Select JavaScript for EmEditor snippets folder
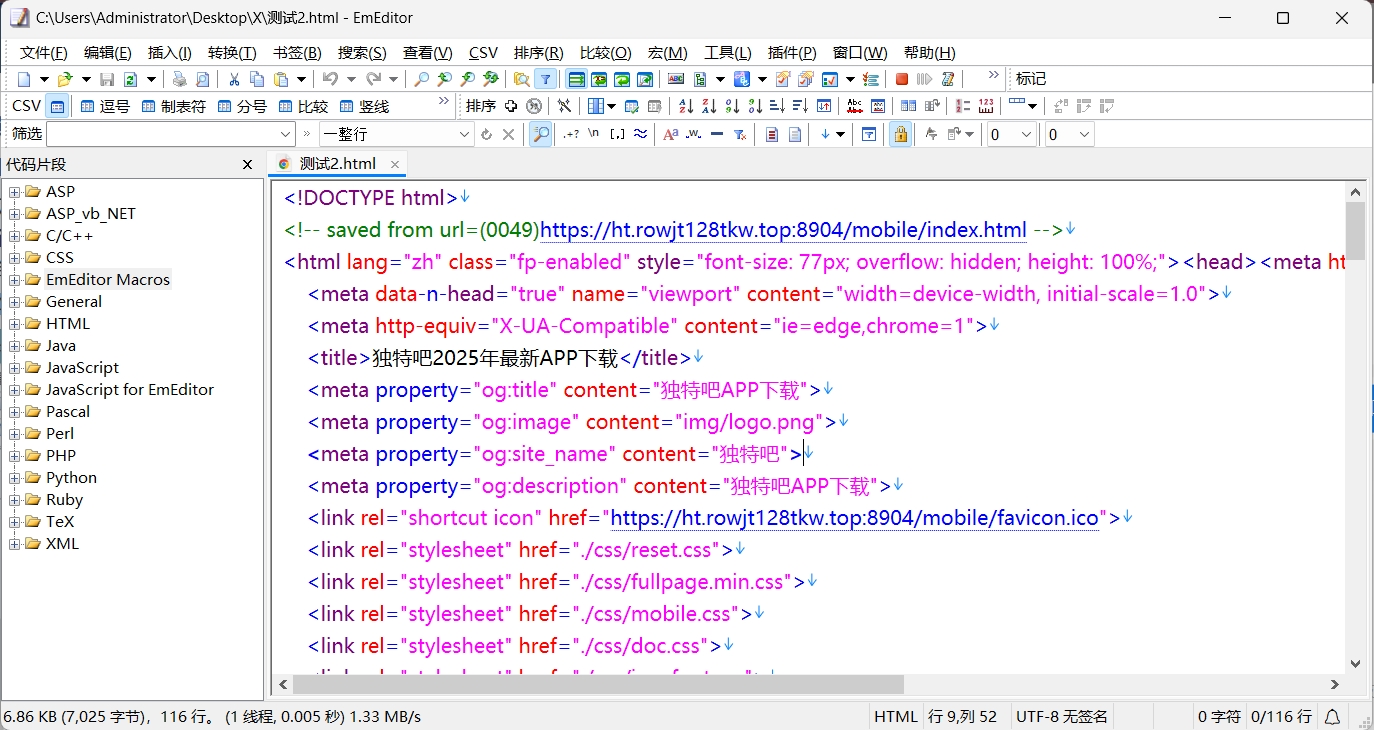This screenshot has height=730, width=1374. point(130,390)
